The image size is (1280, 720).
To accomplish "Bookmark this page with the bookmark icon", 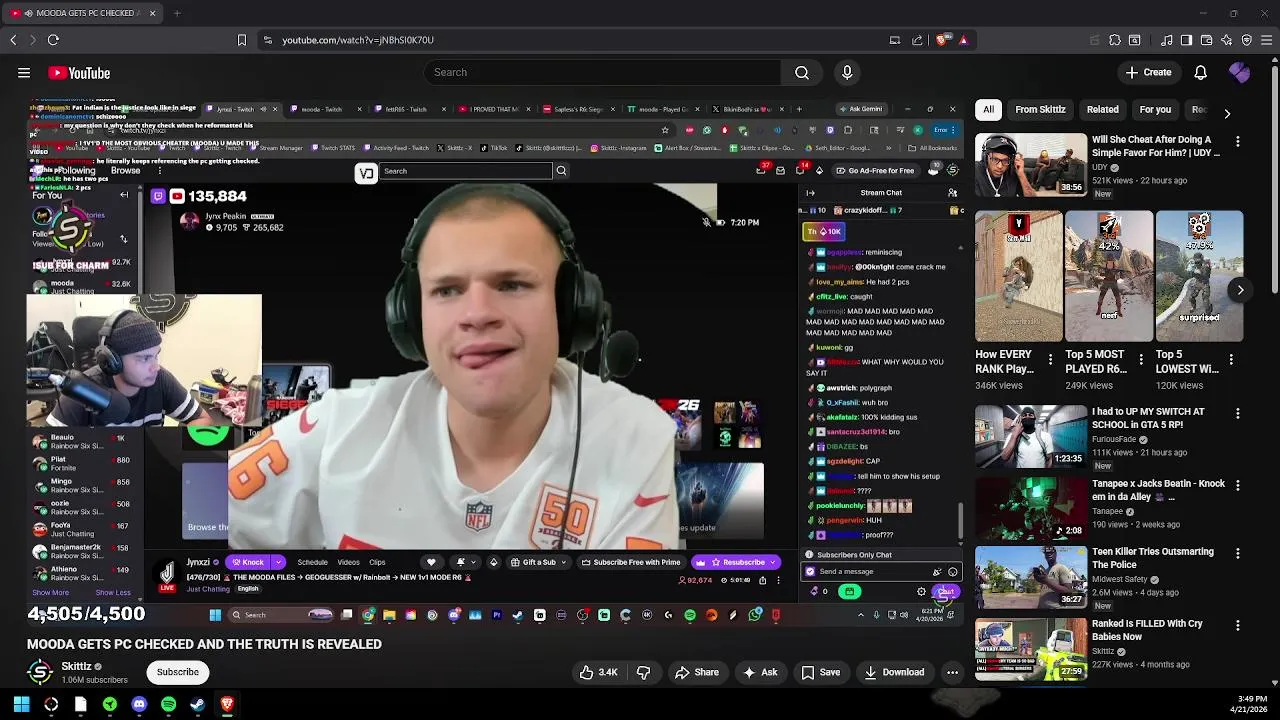I will [241, 40].
